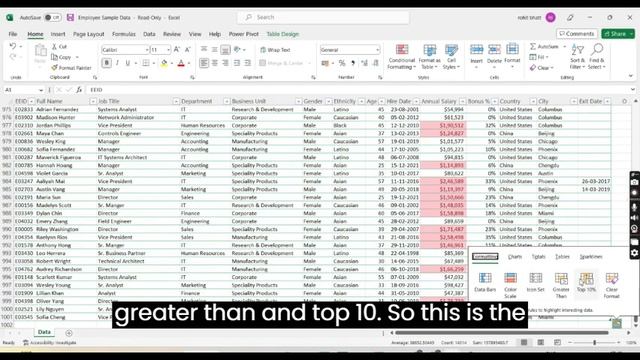Image resolution: width=640 pixels, height=360 pixels.
Task: Click the Insert Function fx icon
Action: 79,90
